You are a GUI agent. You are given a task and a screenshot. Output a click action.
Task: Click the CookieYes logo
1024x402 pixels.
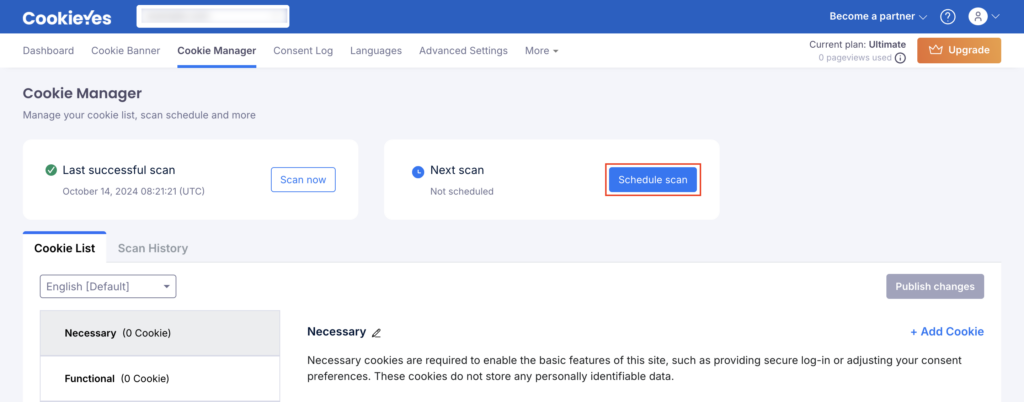pos(67,17)
